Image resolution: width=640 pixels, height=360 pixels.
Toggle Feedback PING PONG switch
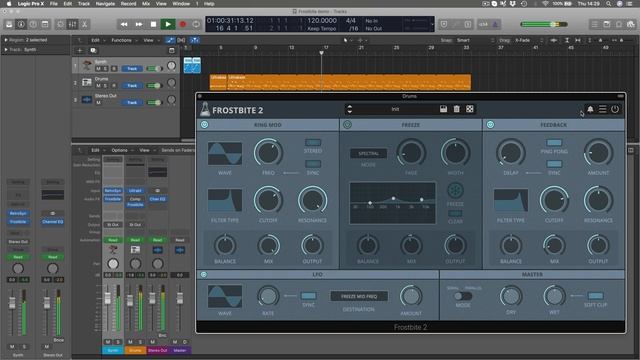point(554,142)
